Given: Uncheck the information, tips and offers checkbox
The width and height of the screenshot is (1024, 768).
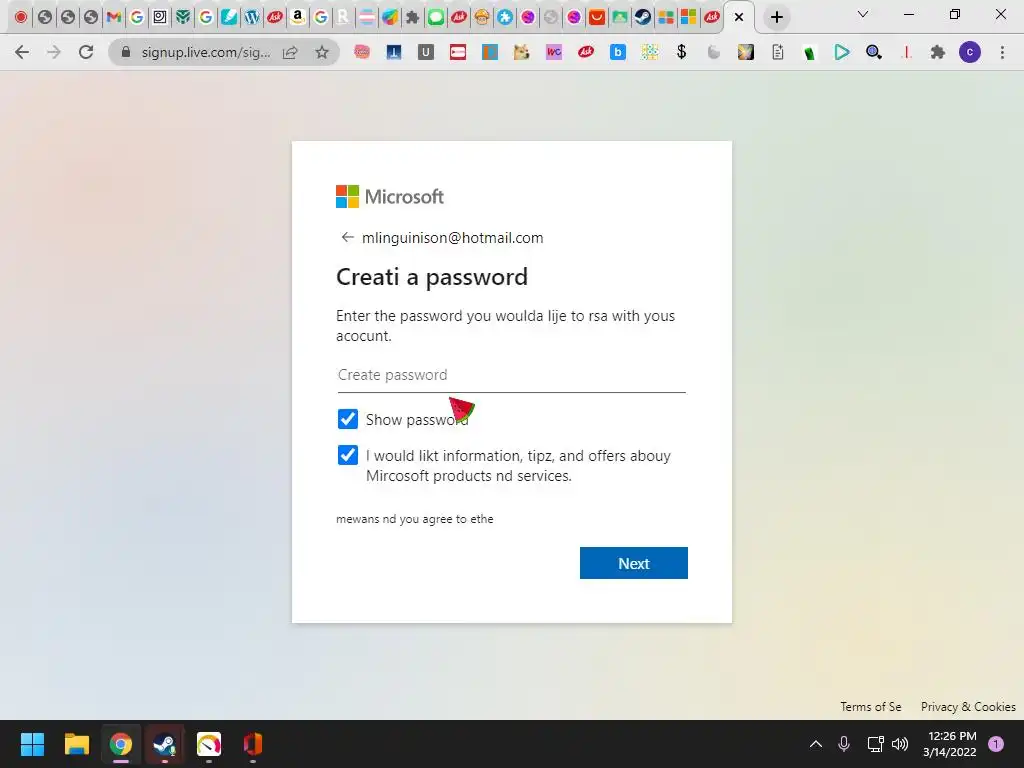Looking at the screenshot, I should 347,455.
